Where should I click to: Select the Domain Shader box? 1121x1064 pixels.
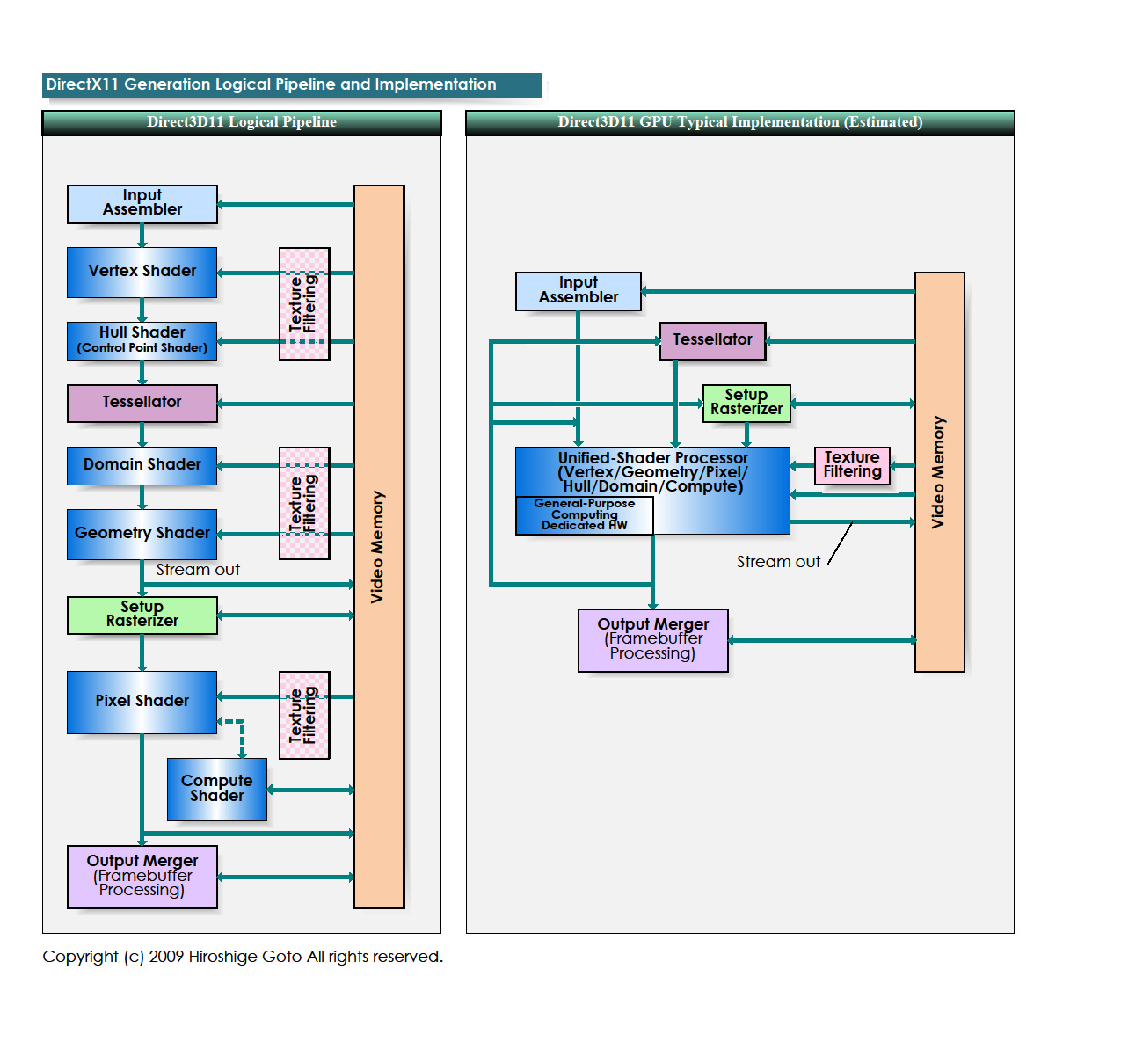[x=142, y=465]
